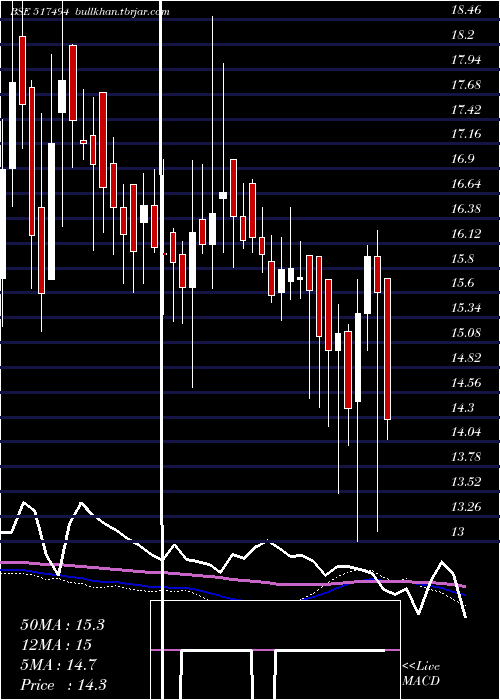Click the 12MA : 15 readout
This screenshot has width=500, height=700.
[x=56, y=645]
